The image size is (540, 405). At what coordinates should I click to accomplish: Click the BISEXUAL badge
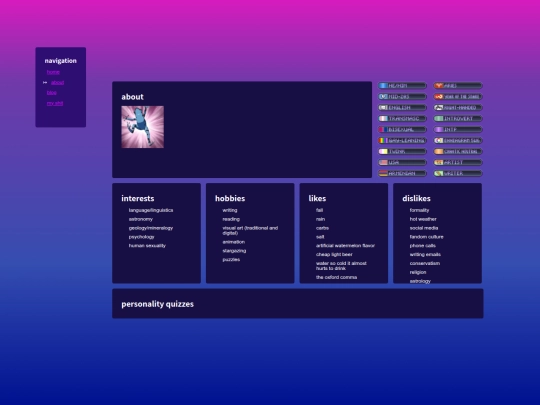pos(402,129)
